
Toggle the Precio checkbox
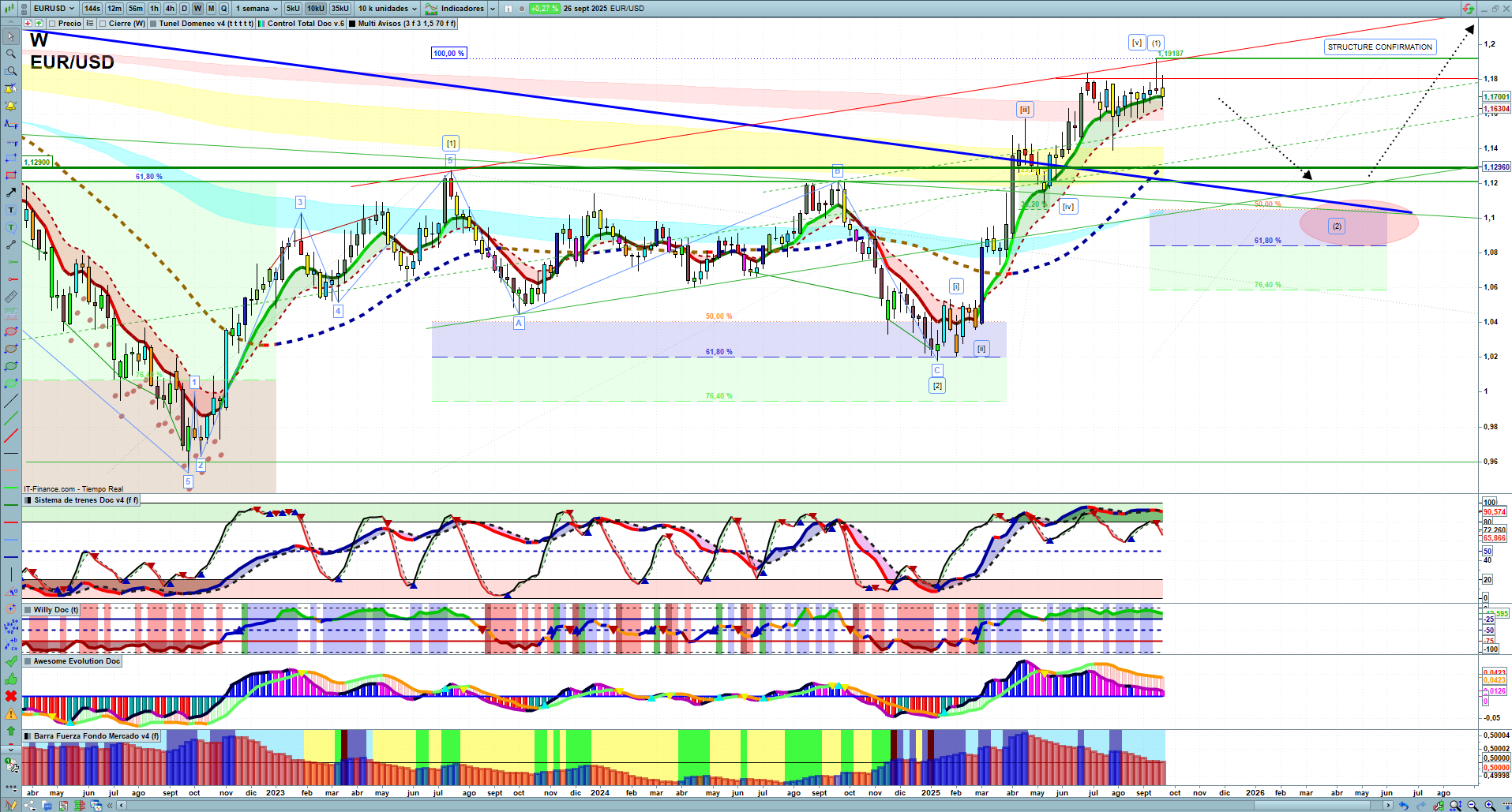click(53, 24)
